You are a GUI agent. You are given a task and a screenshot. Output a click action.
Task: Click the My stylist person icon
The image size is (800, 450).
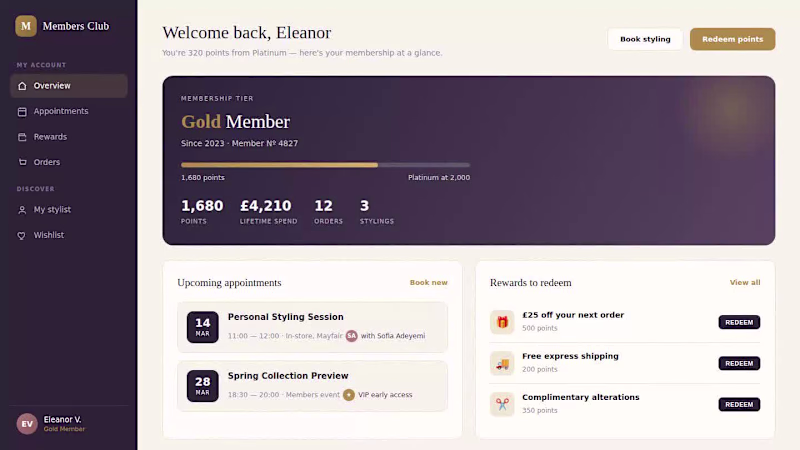coord(22,210)
